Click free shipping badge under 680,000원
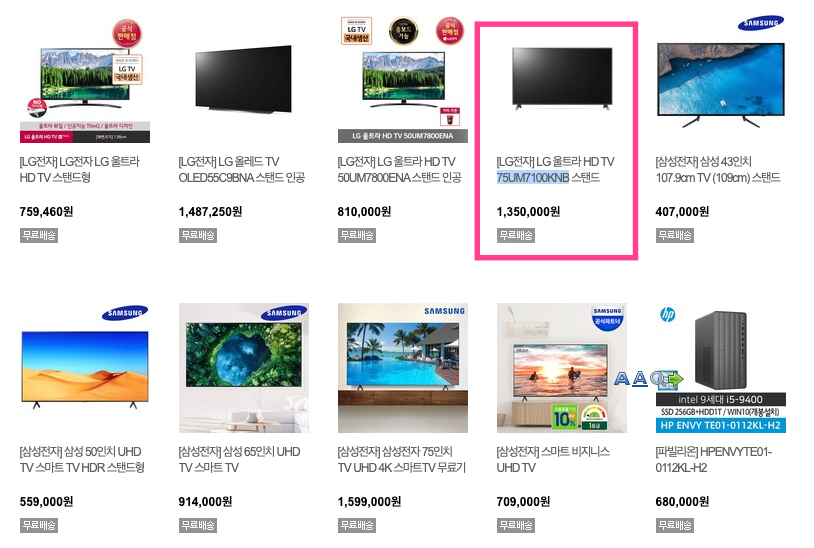The image size is (814, 548). coord(674,525)
